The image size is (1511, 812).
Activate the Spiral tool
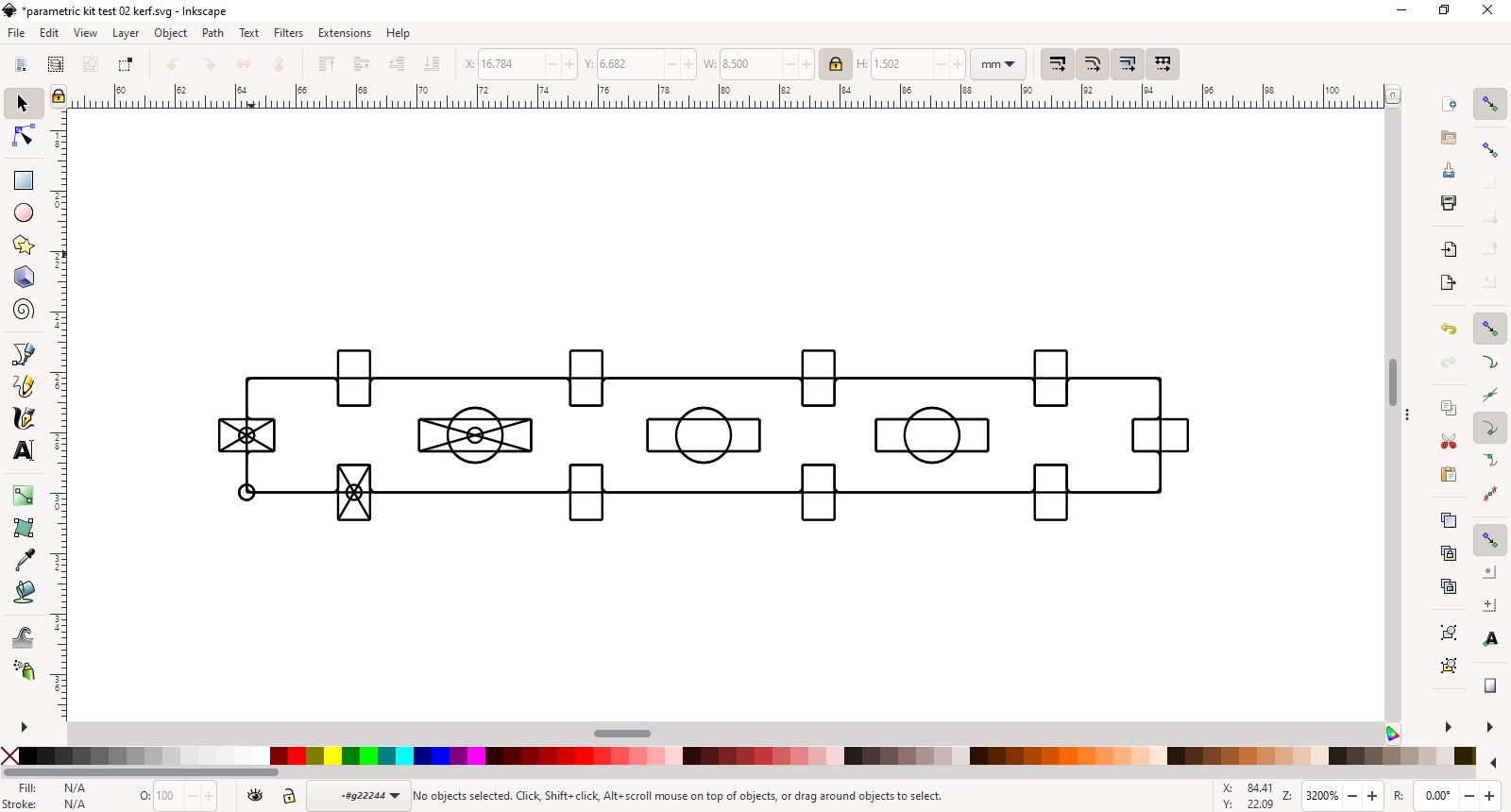pos(24,310)
